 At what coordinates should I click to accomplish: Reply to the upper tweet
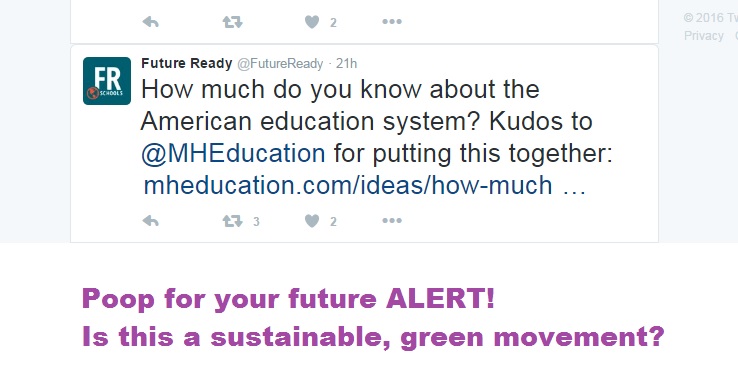(x=151, y=22)
